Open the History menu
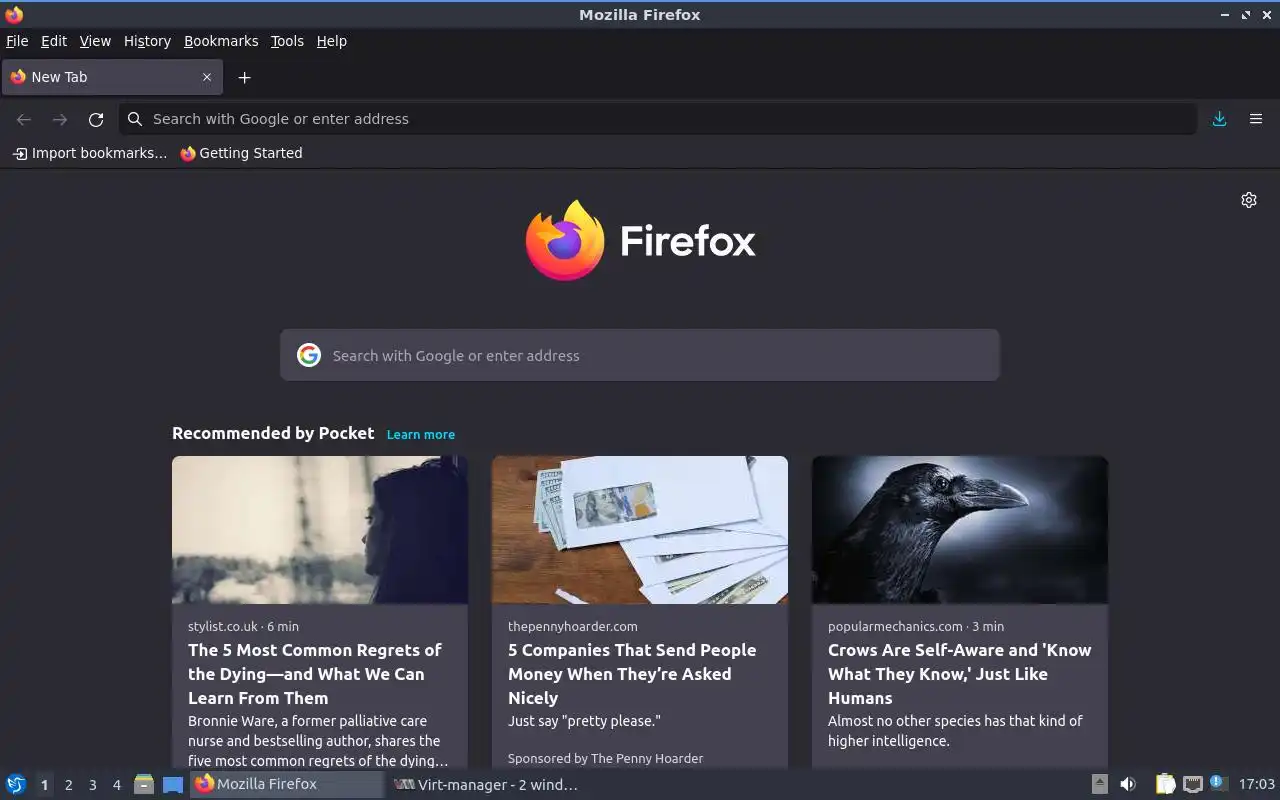This screenshot has width=1280, height=800. (147, 41)
